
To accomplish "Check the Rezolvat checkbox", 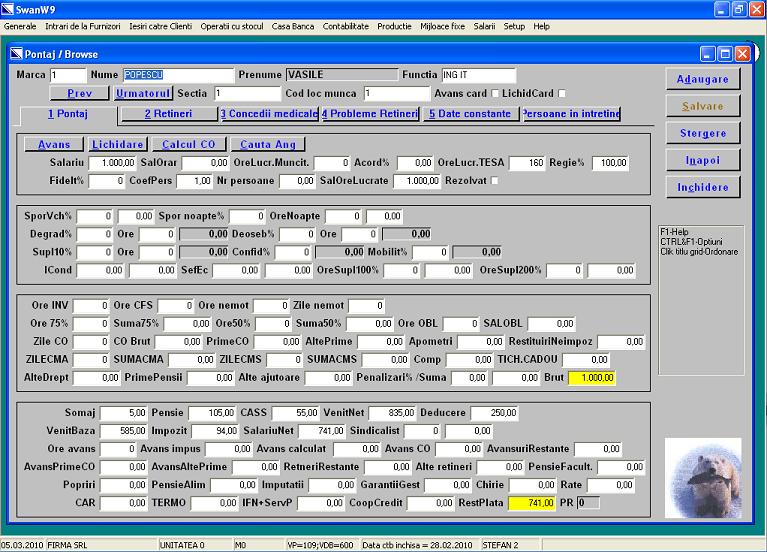I will coord(495,180).
